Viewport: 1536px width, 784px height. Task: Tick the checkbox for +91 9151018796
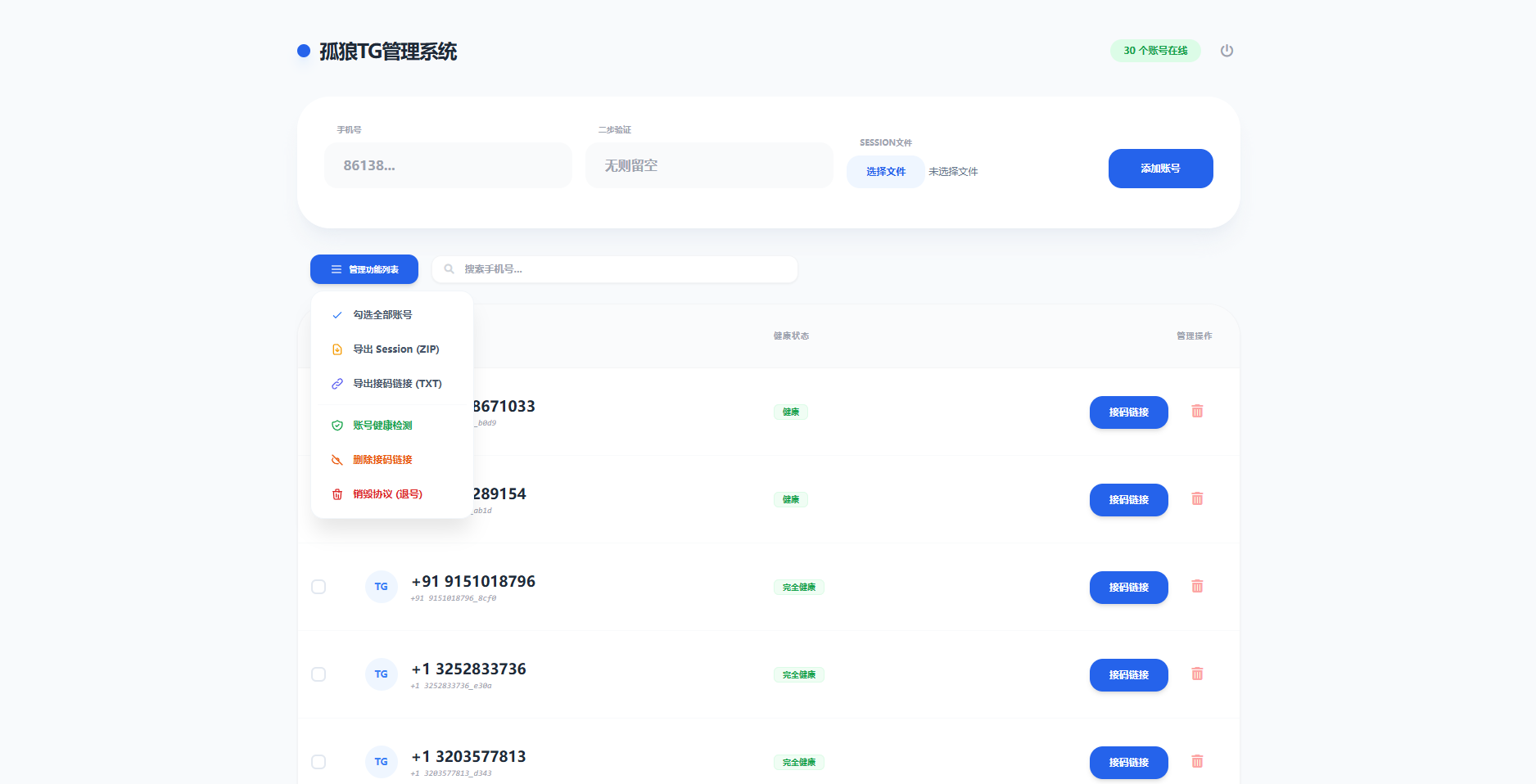318,587
